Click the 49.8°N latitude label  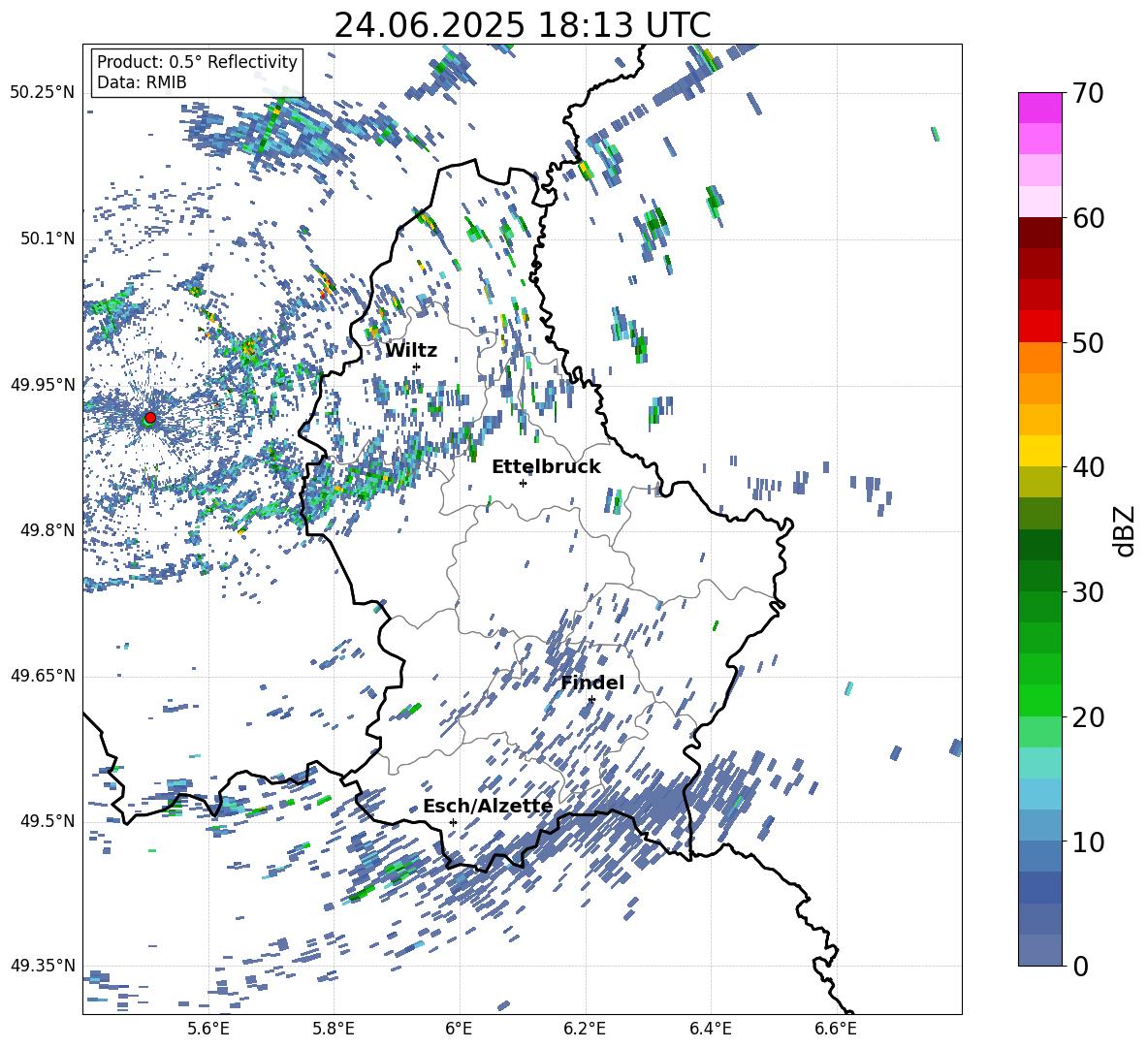coord(47,530)
